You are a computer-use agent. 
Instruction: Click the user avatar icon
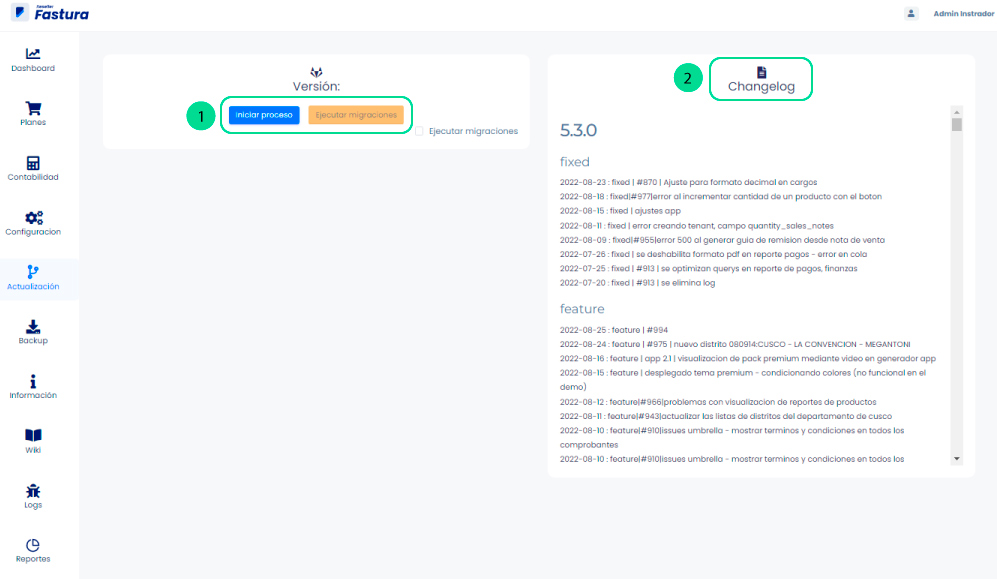(x=911, y=14)
